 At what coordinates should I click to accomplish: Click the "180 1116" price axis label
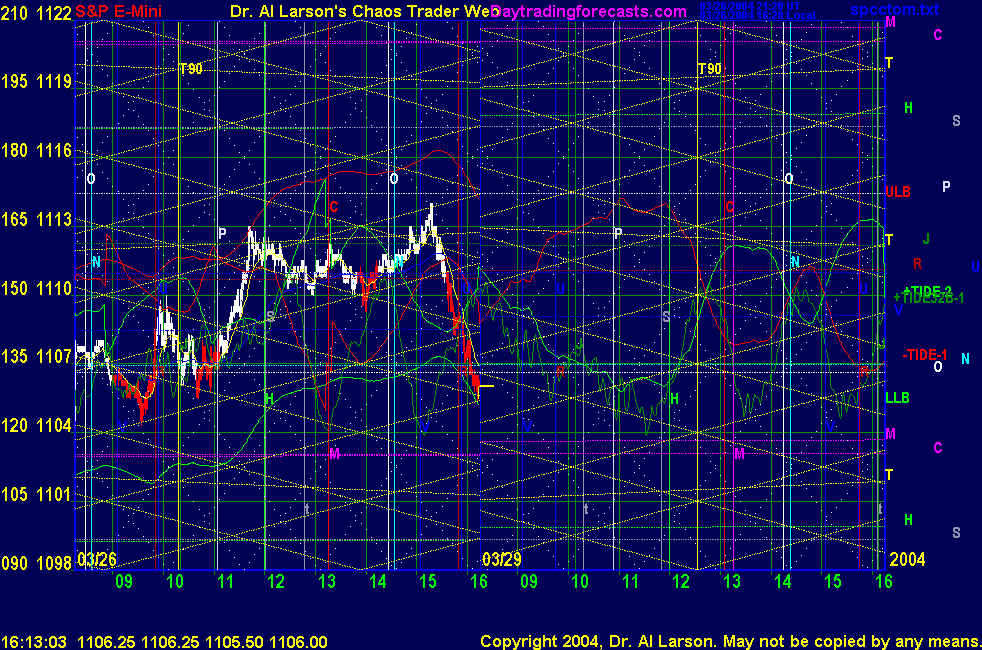(x=36, y=150)
